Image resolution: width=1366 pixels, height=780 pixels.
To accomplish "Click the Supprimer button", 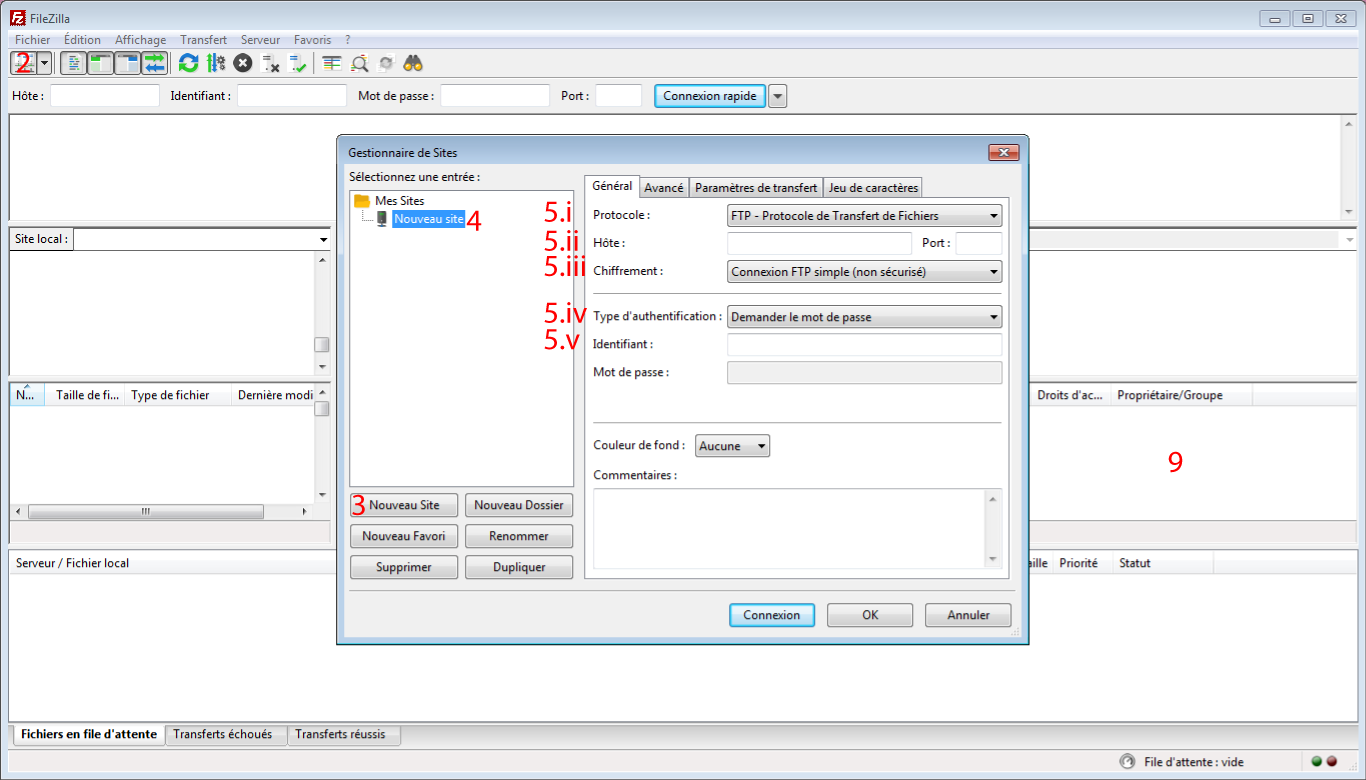I will [404, 567].
